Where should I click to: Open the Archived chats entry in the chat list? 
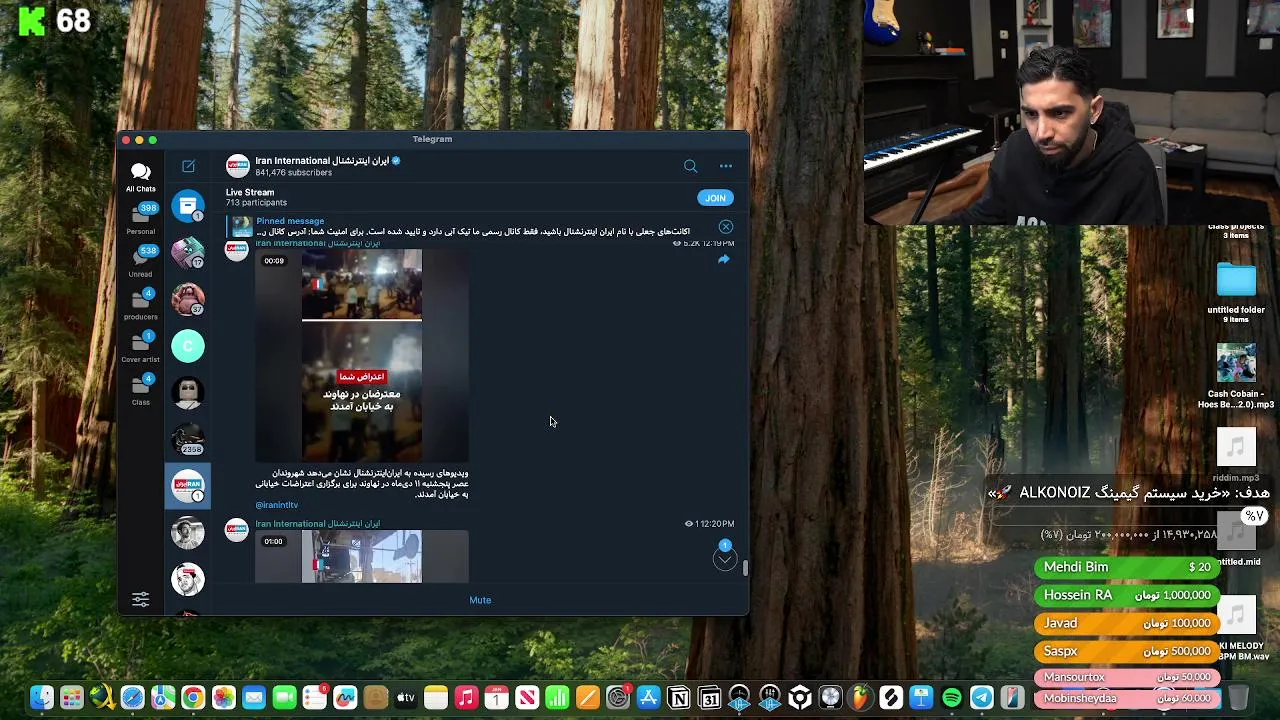[188, 206]
